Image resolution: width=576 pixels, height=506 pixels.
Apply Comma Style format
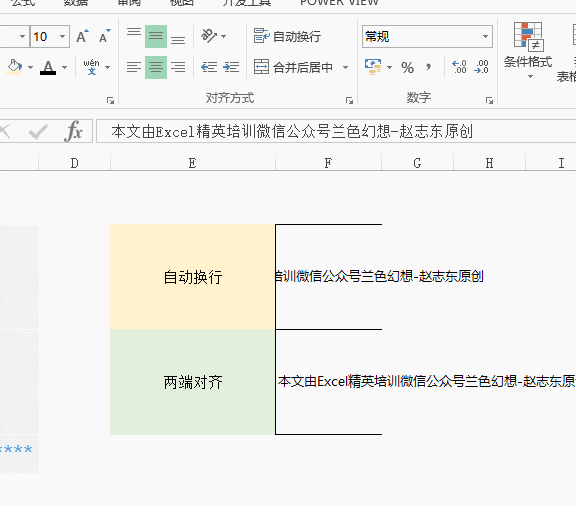(x=428, y=67)
